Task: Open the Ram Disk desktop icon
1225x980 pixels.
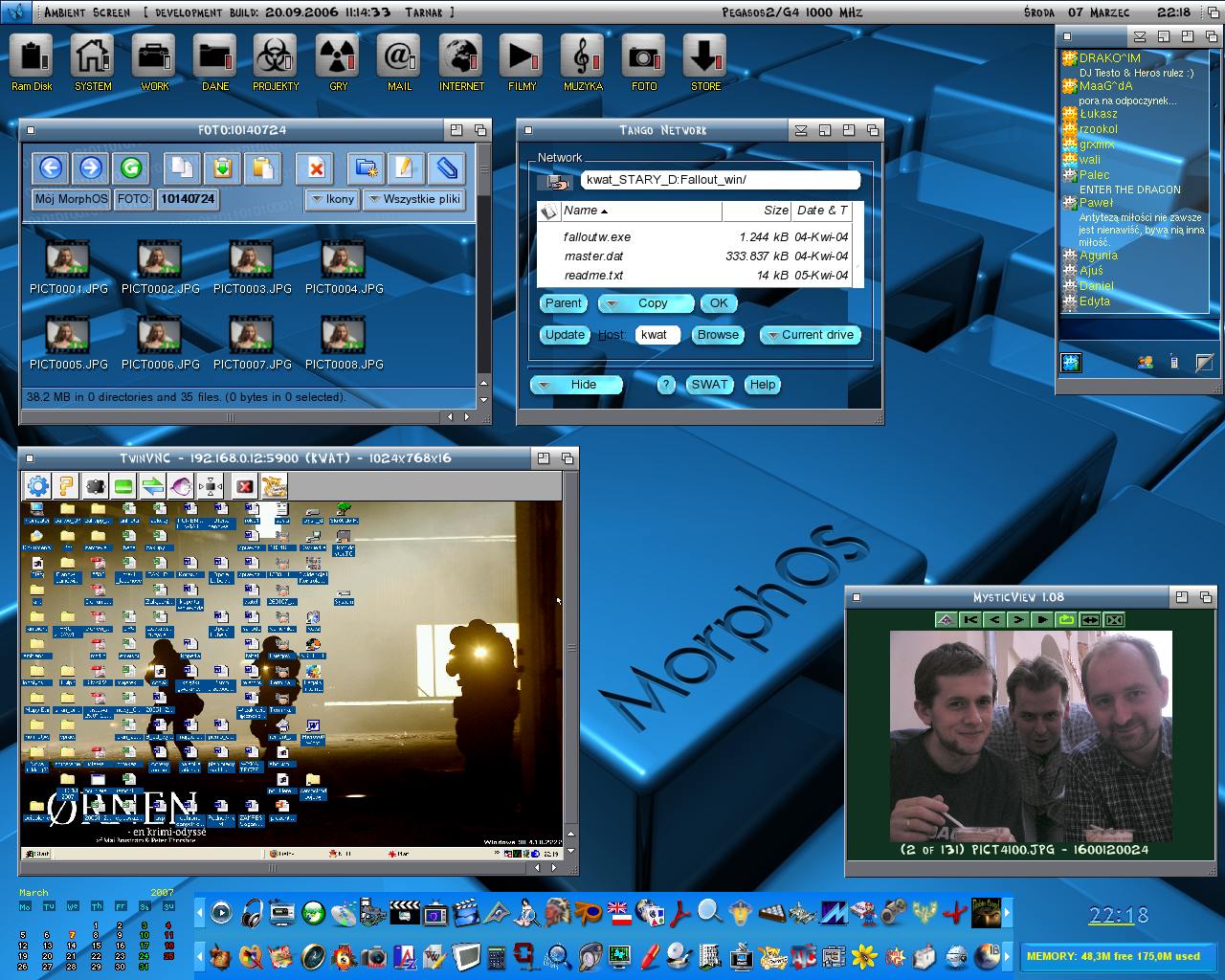Action: click(x=32, y=63)
